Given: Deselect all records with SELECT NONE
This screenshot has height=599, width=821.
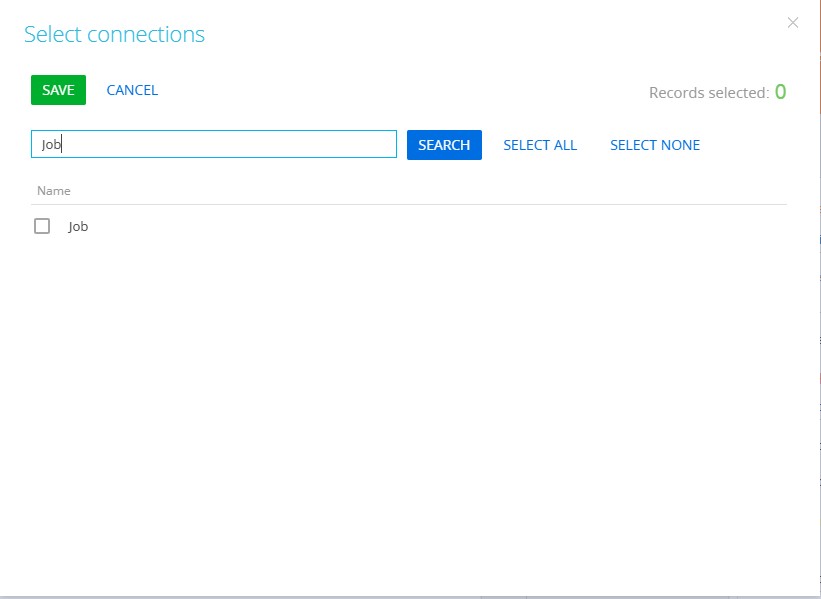Looking at the screenshot, I should pos(655,145).
